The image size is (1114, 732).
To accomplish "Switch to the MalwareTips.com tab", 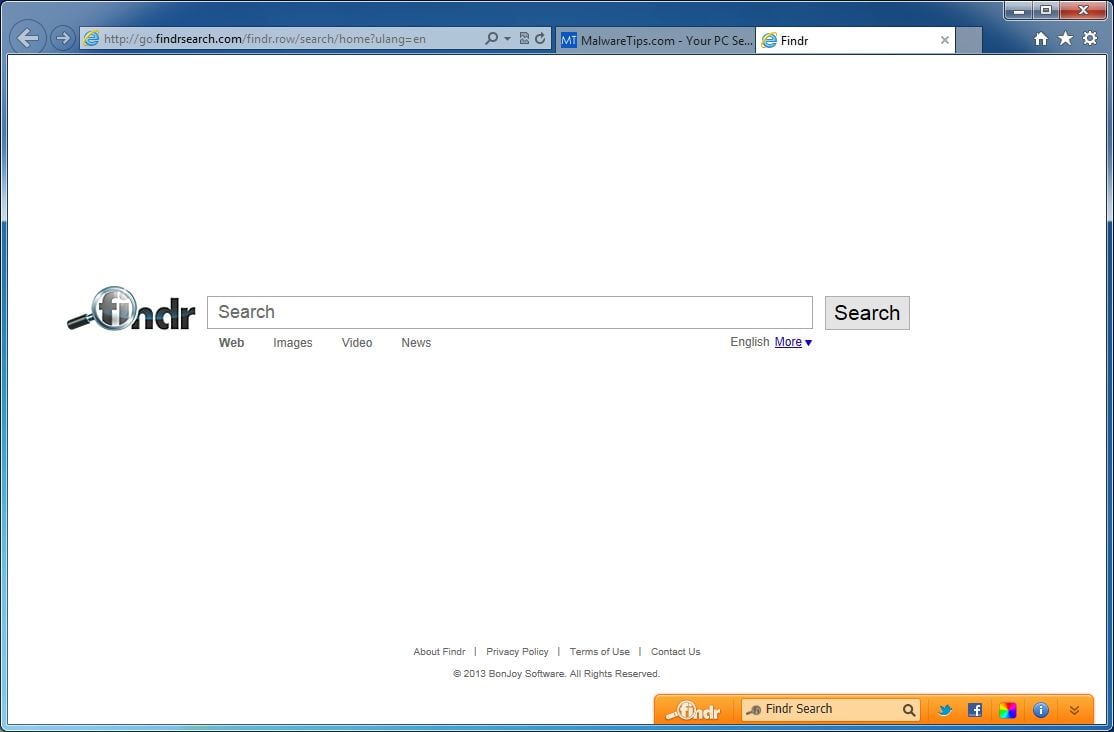I will pos(656,41).
